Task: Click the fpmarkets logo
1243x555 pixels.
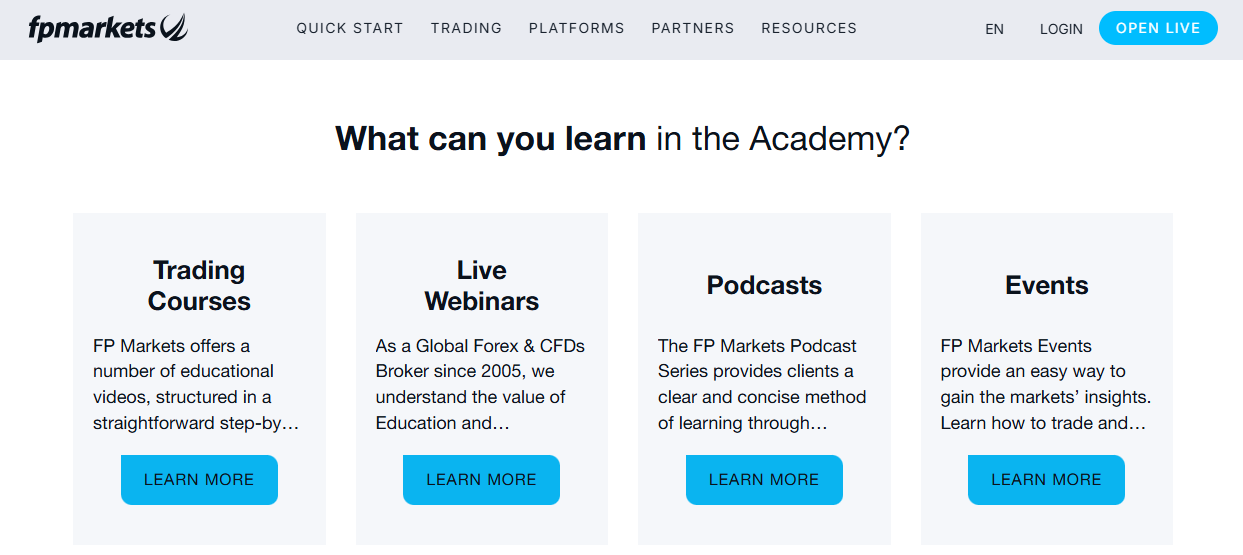Action: click(x=108, y=28)
